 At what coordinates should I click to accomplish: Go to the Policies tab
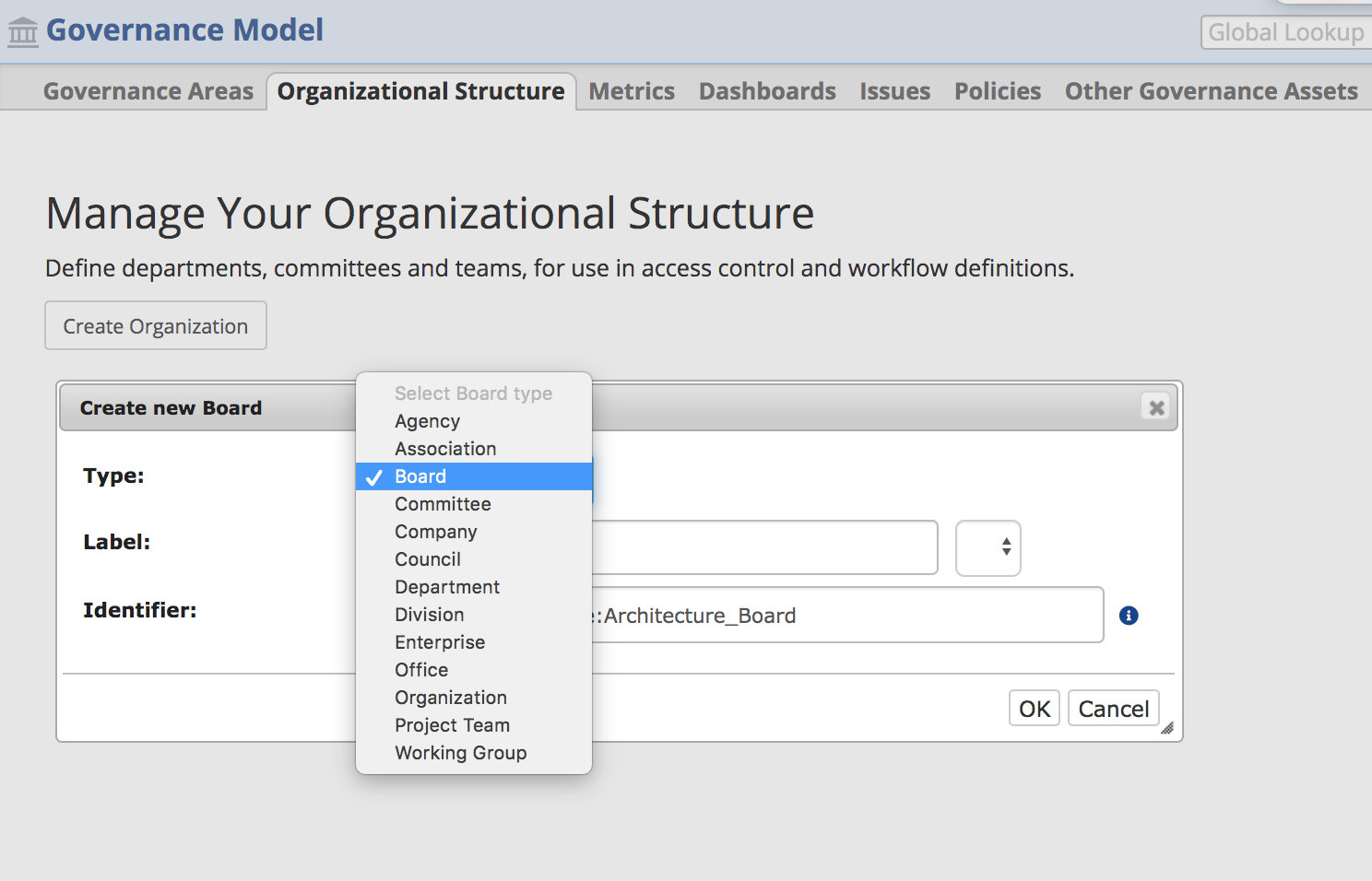pyautogui.click(x=997, y=90)
